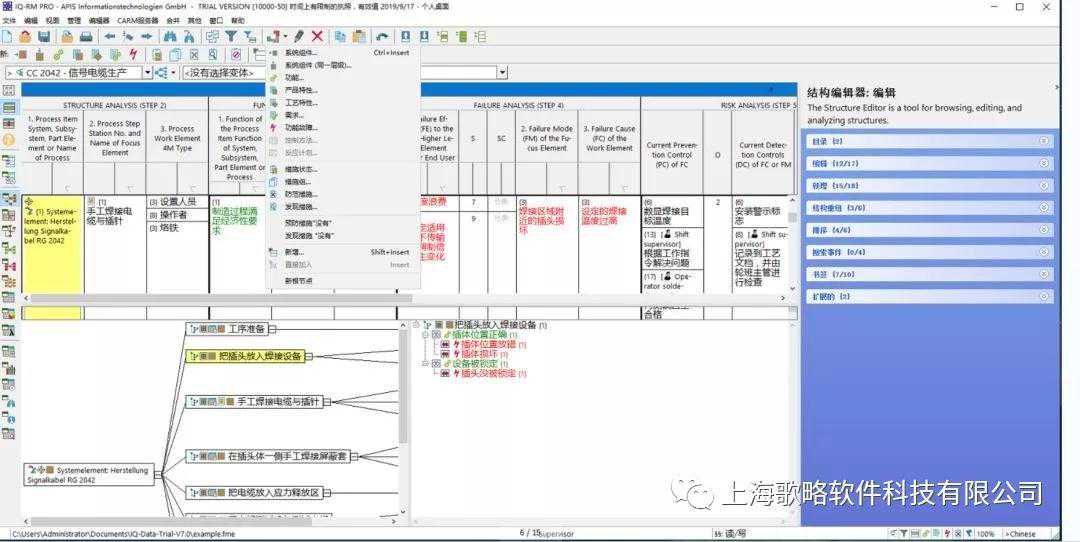Click the green undo arrow icon
Viewport: 1080px width, 542px height.
coord(382,37)
